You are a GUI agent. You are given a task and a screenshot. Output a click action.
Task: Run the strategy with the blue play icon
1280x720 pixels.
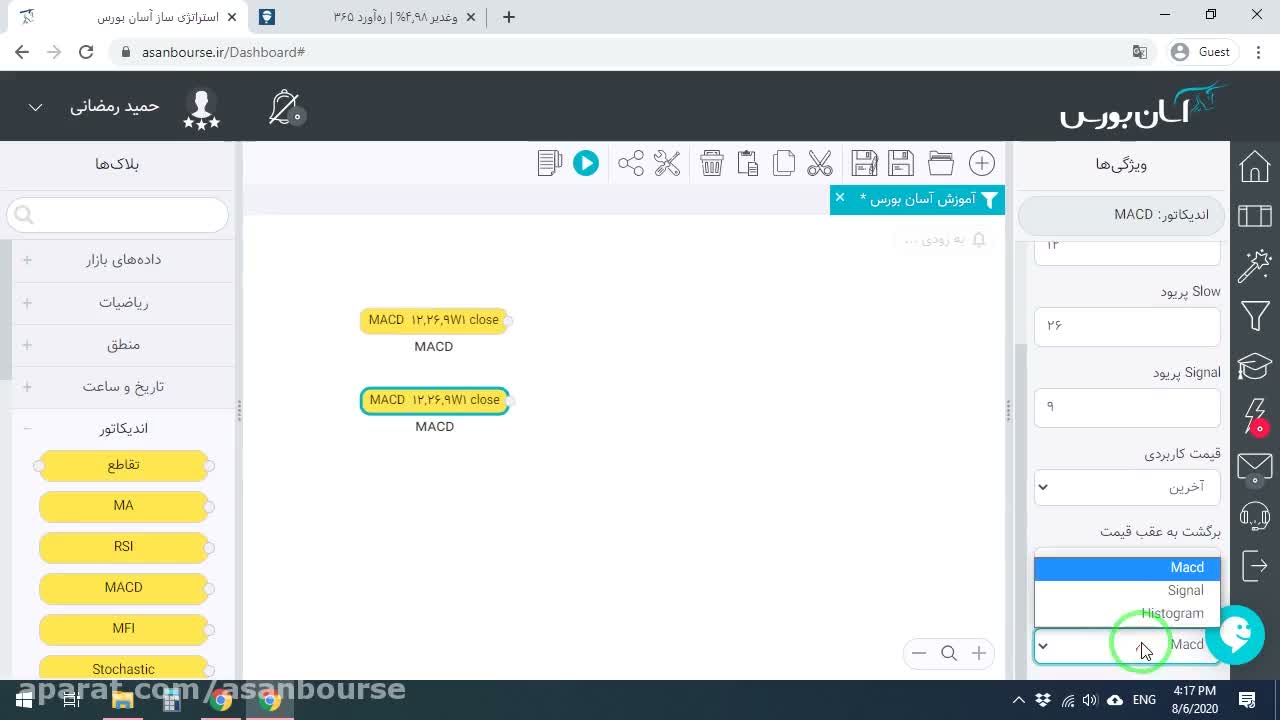(x=586, y=163)
